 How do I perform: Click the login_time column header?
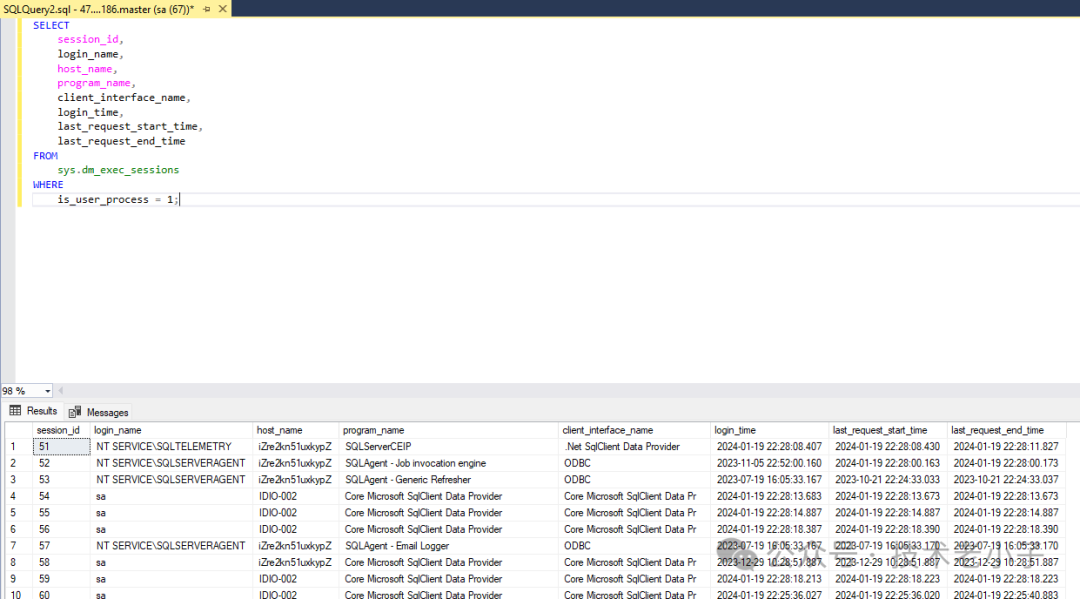pyautogui.click(x=769, y=430)
